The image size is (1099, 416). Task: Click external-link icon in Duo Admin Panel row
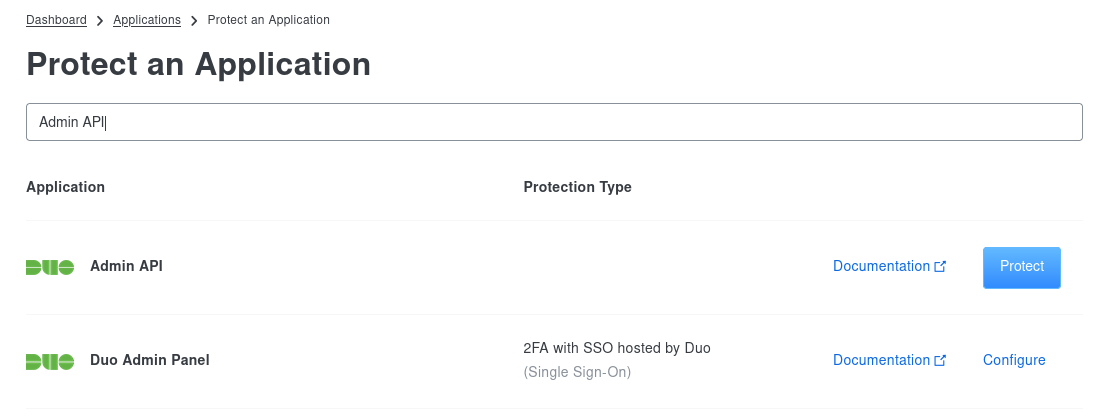[941, 360]
